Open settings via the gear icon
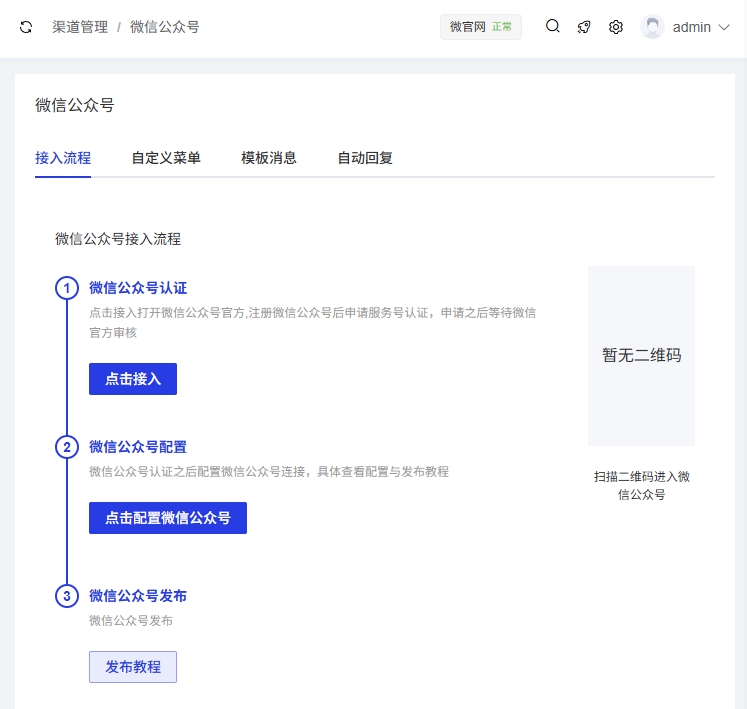747x709 pixels. click(616, 27)
